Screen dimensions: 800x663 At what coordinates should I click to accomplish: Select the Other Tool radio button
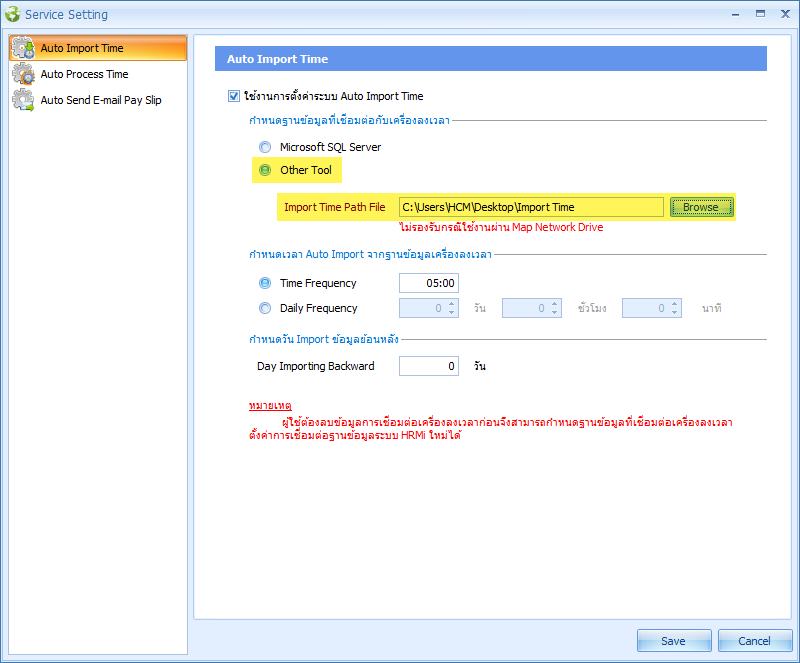pyautogui.click(x=265, y=170)
